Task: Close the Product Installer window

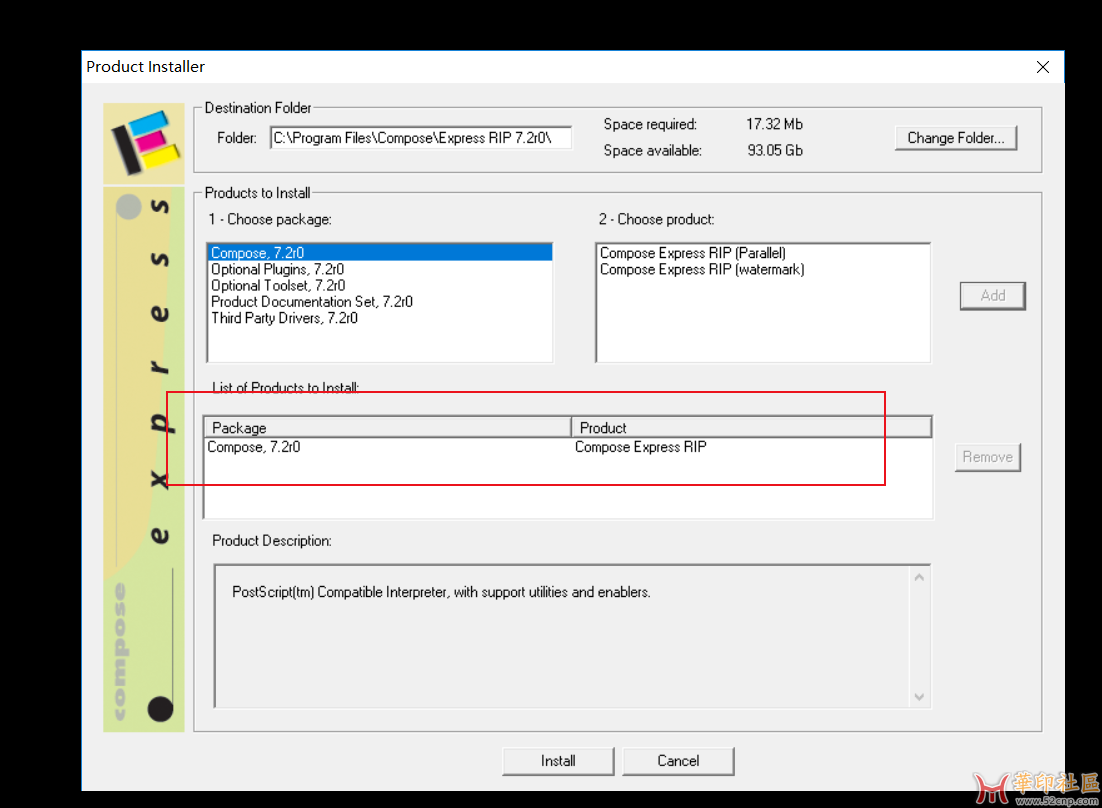Action: pyautogui.click(x=1042, y=67)
